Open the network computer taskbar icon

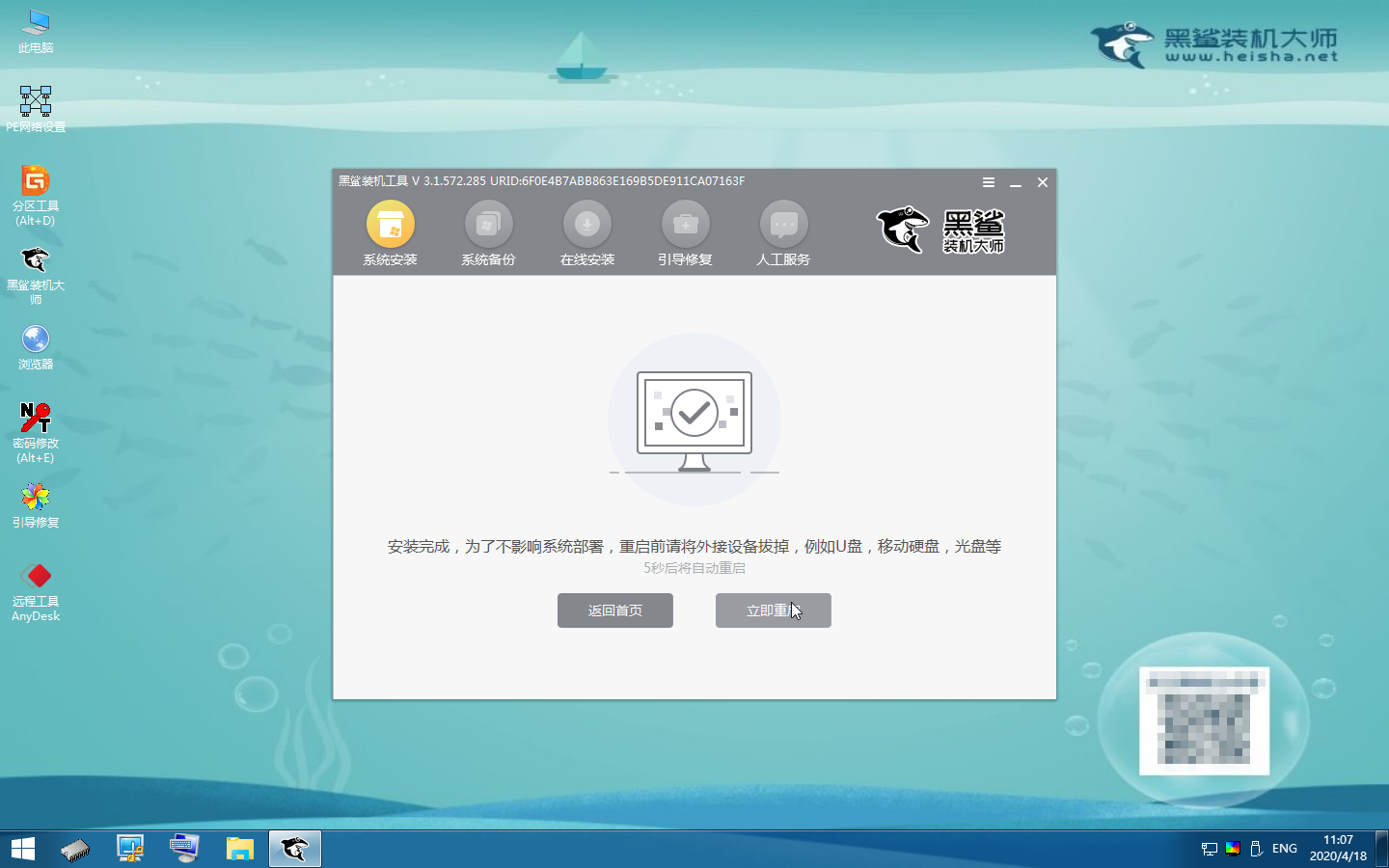click(130, 849)
